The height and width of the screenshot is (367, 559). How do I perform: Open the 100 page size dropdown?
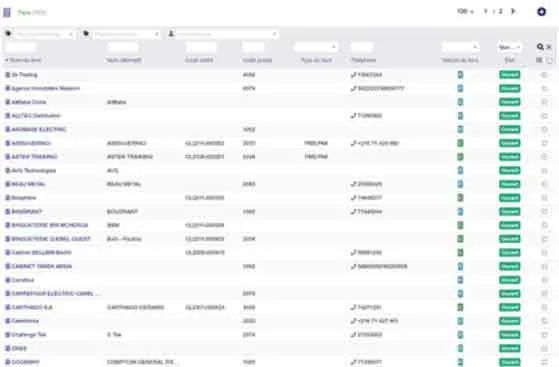tap(465, 11)
